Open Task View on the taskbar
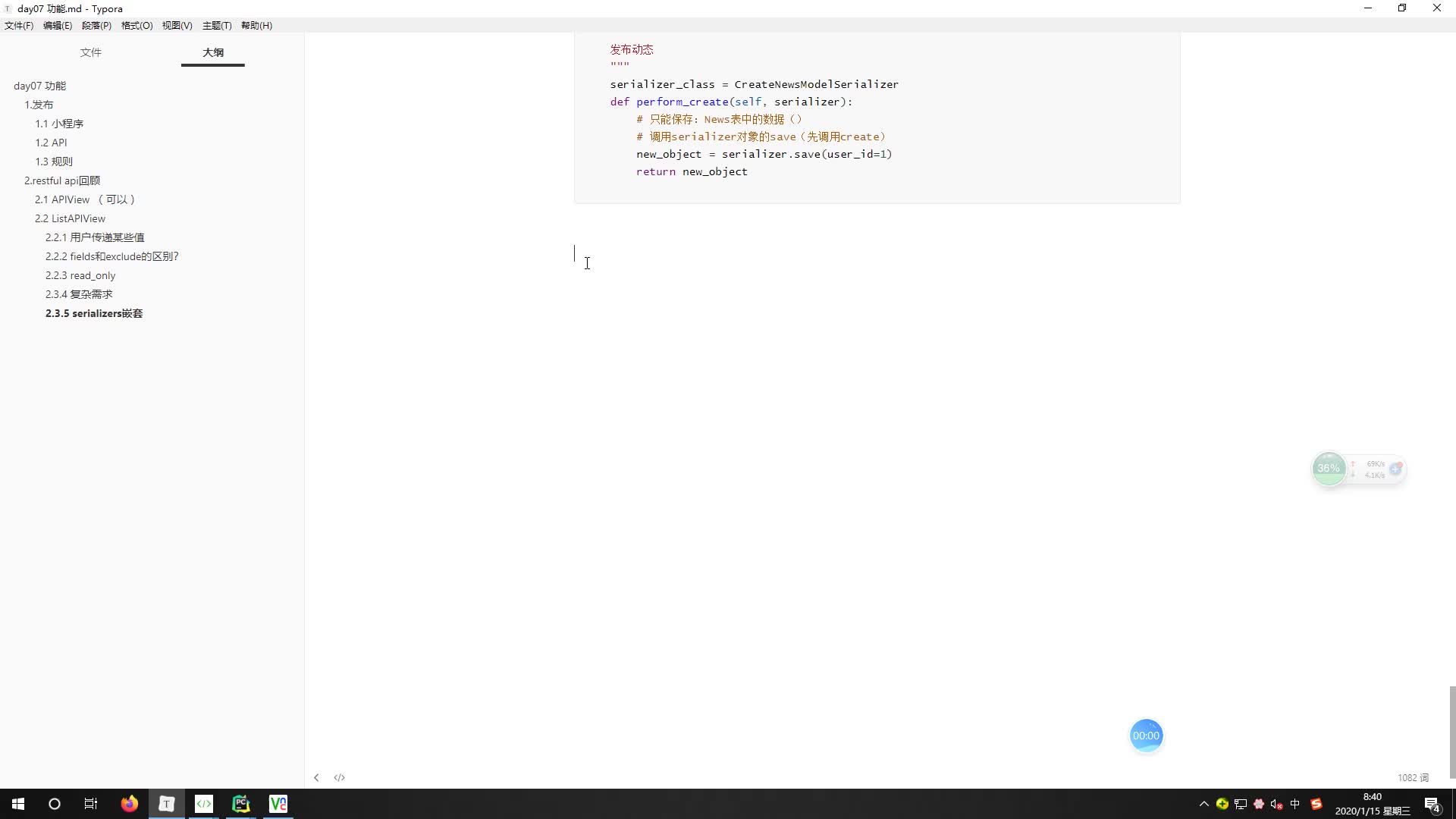The image size is (1456, 819). coord(91,804)
